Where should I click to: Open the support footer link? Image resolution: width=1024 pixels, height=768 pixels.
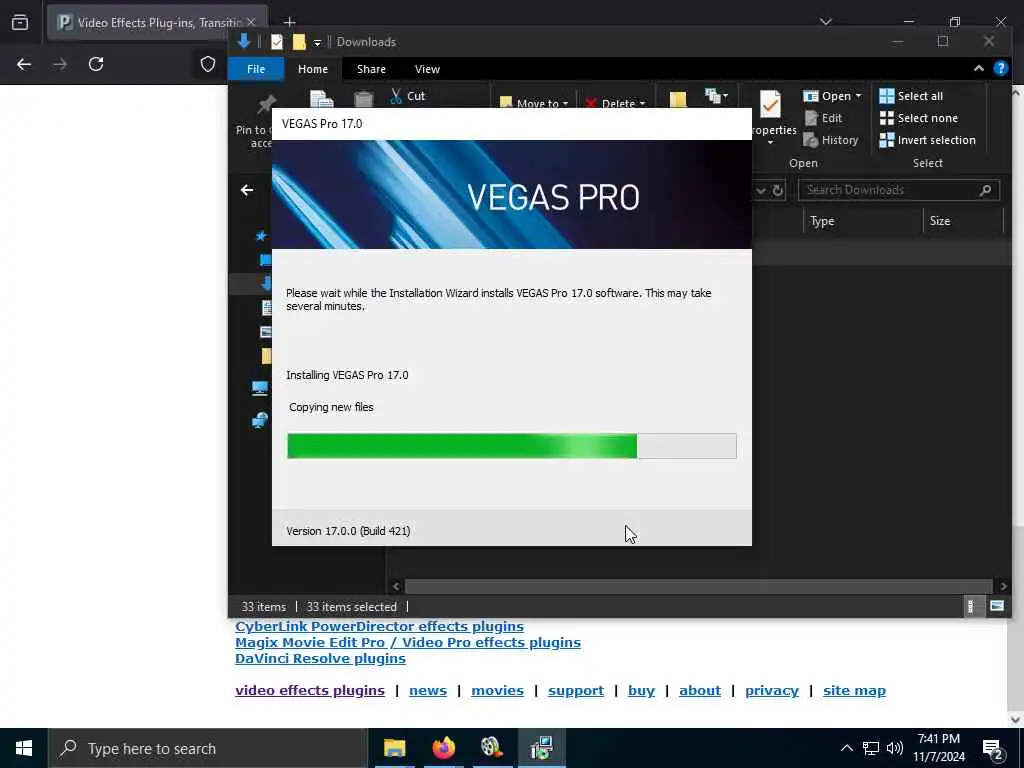[x=575, y=691]
